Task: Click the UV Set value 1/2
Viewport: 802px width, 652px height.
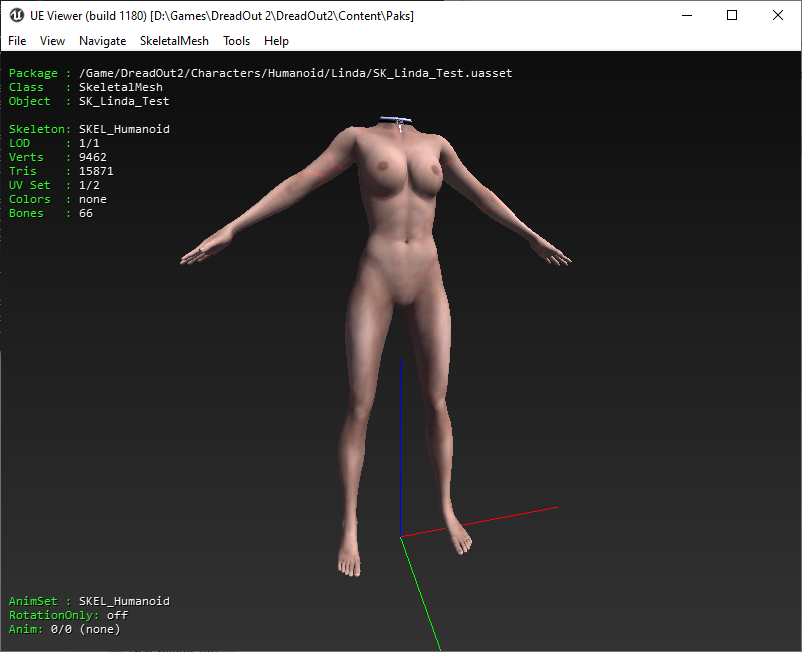Action: [x=89, y=185]
